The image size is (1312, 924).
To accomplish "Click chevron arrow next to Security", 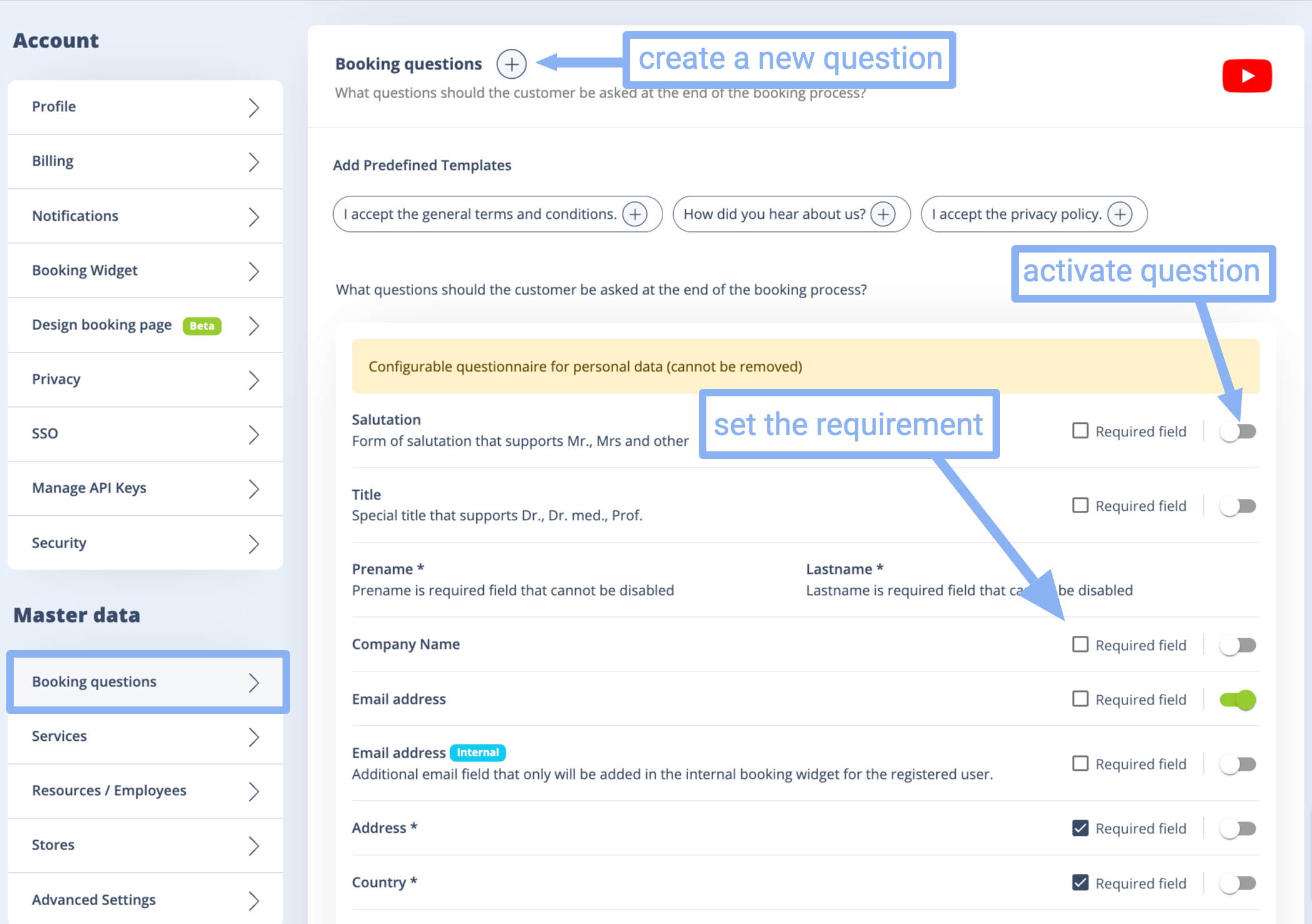I will click(x=253, y=543).
